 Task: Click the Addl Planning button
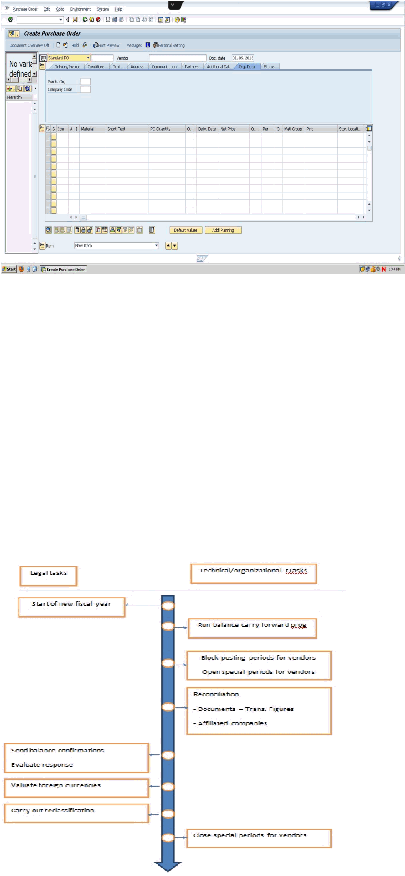tap(223, 230)
